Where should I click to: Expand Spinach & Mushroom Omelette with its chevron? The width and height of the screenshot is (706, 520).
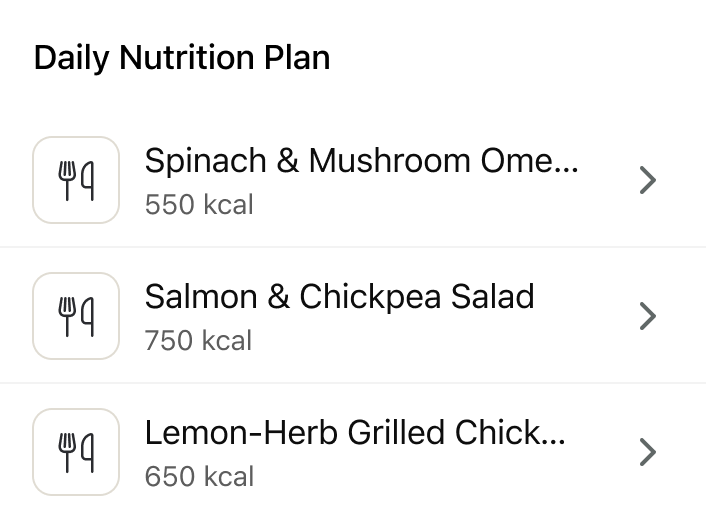click(x=648, y=180)
